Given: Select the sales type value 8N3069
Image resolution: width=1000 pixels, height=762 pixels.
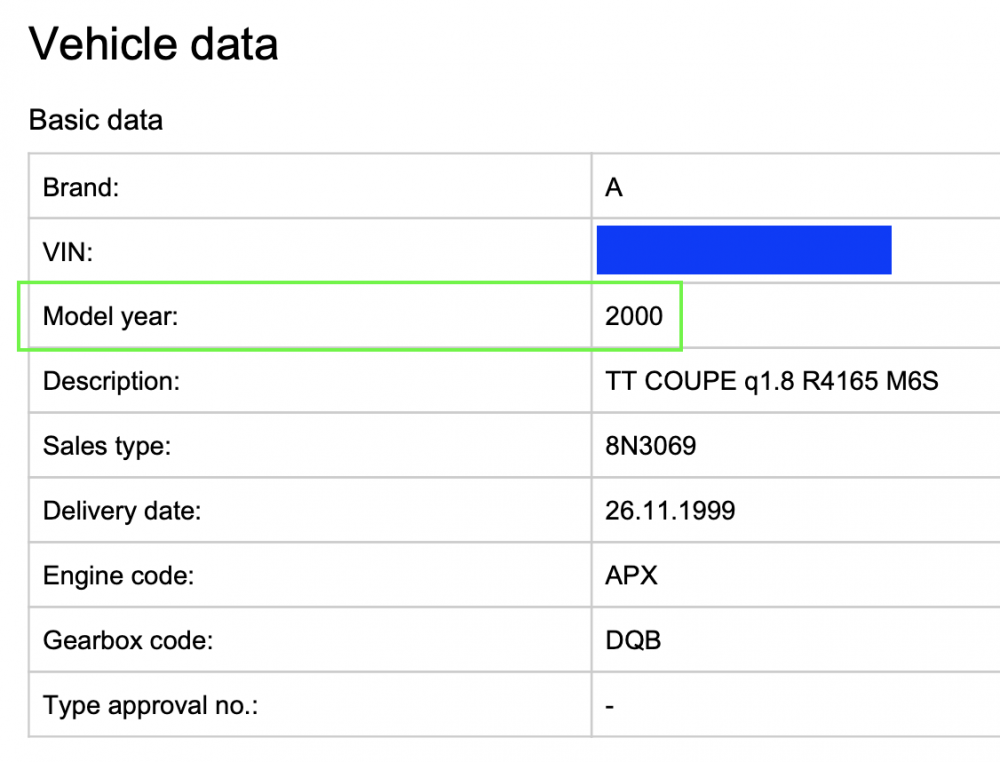Looking at the screenshot, I should pos(651,446).
